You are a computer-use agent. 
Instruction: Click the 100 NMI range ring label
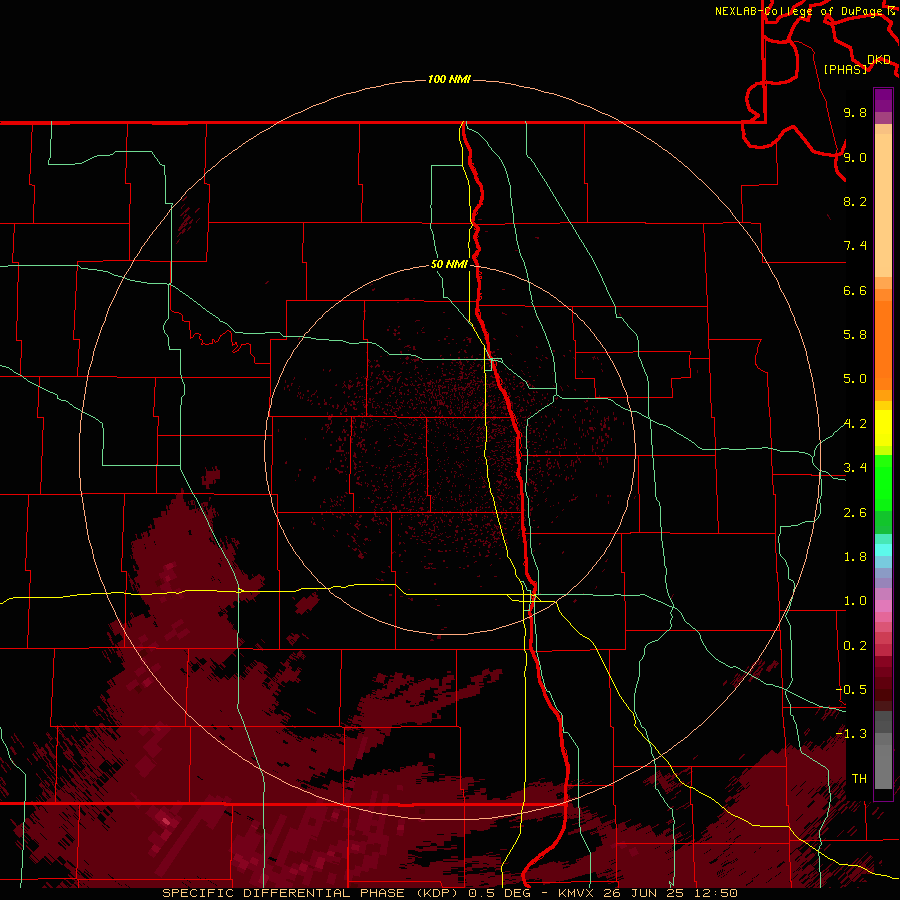tap(449, 79)
